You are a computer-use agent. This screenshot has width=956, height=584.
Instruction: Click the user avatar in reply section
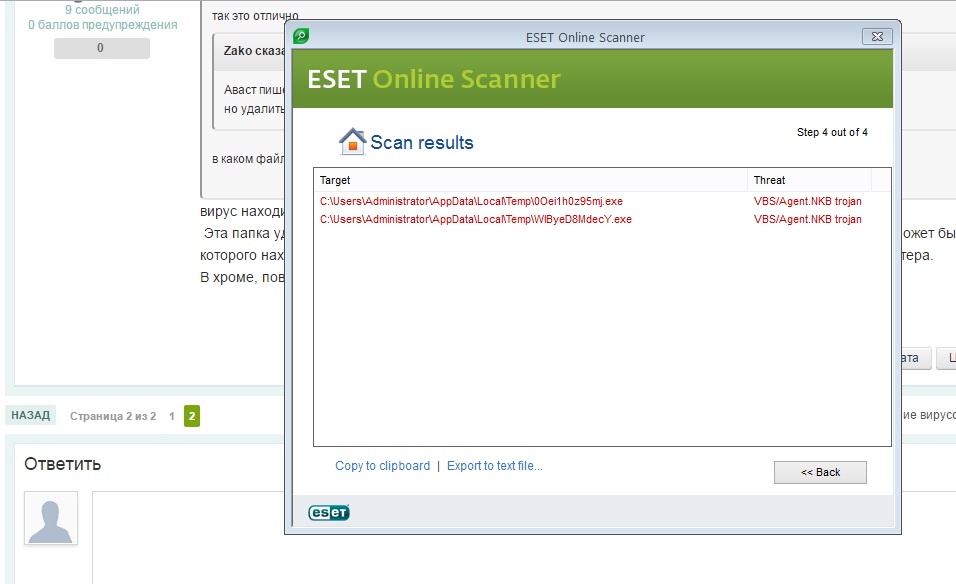51,518
